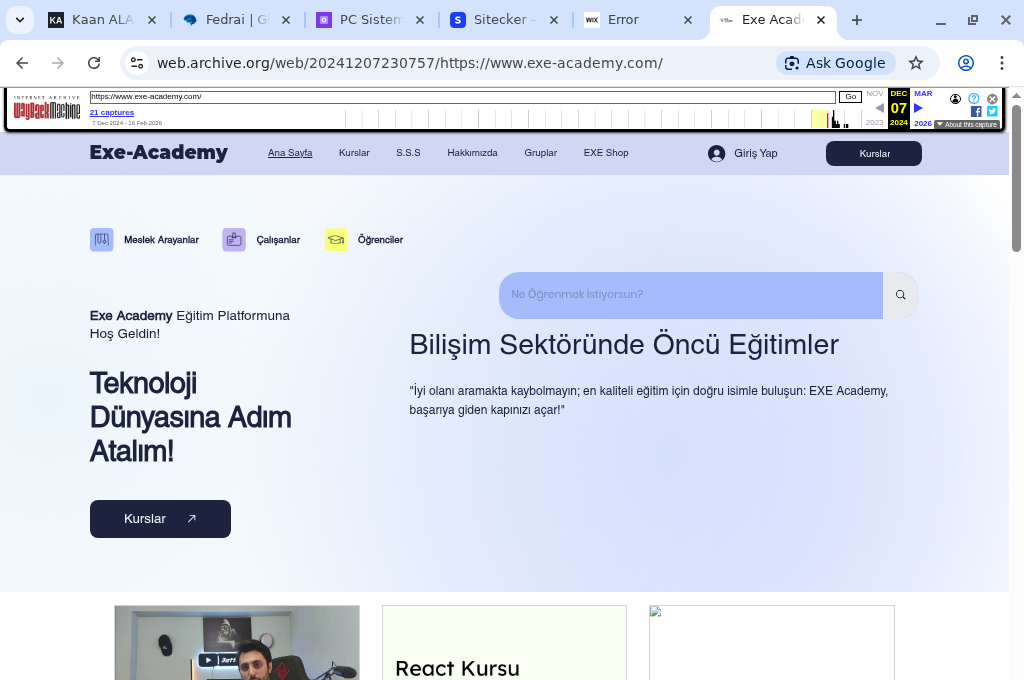Hide the Wayback toolbar with its close button
1024x680 pixels.
991,99
